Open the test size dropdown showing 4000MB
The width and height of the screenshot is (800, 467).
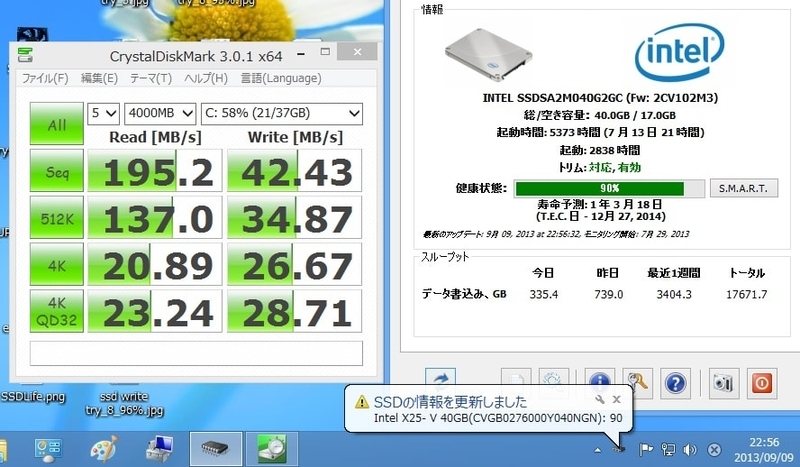pyautogui.click(x=160, y=113)
